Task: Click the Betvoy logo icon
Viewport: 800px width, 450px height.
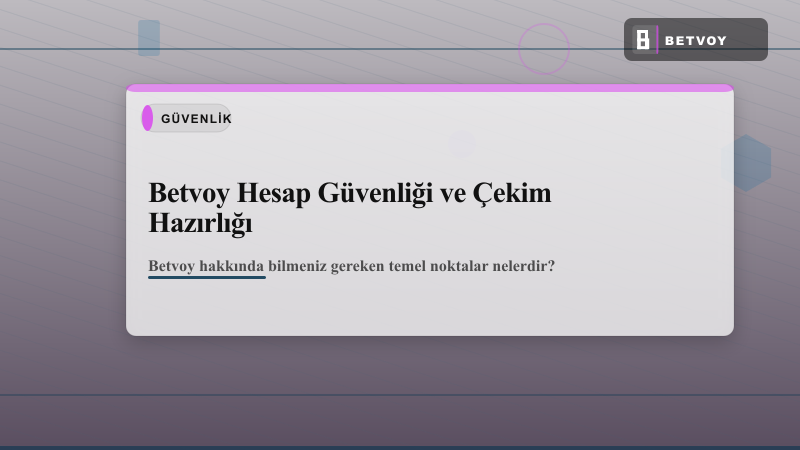Action: (643, 40)
